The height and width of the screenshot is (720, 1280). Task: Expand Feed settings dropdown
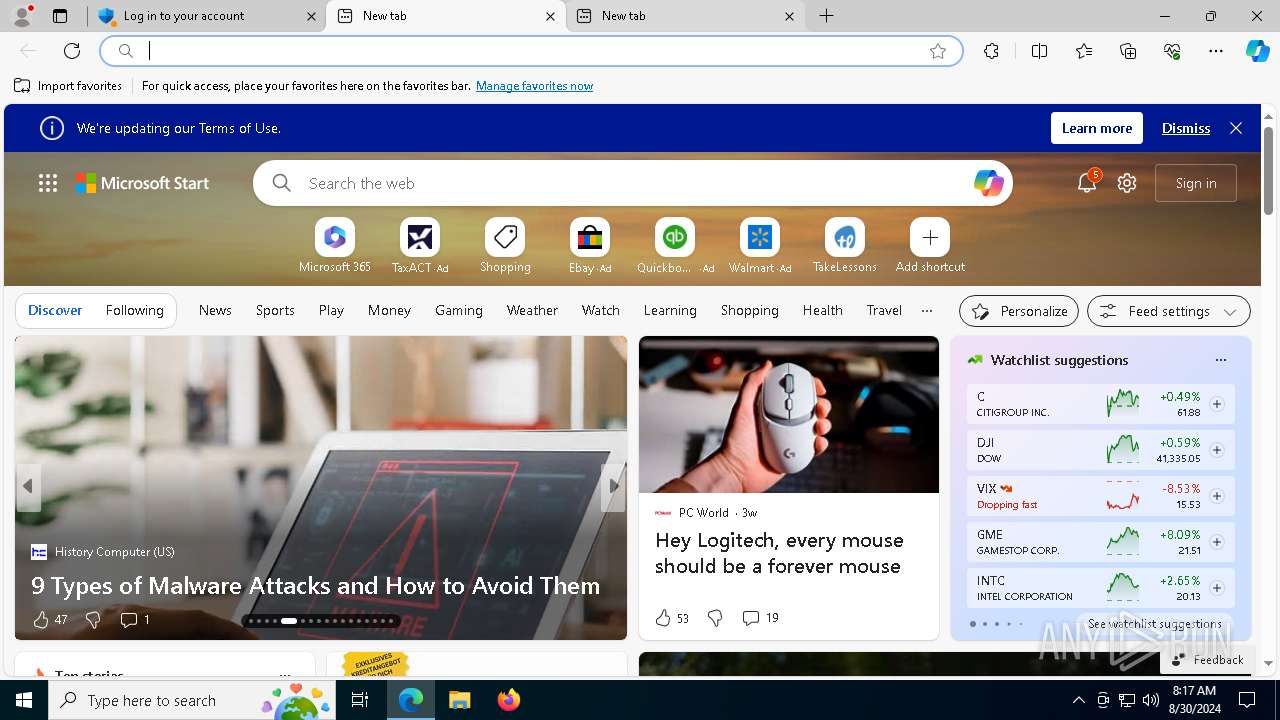pyautogui.click(x=1168, y=311)
